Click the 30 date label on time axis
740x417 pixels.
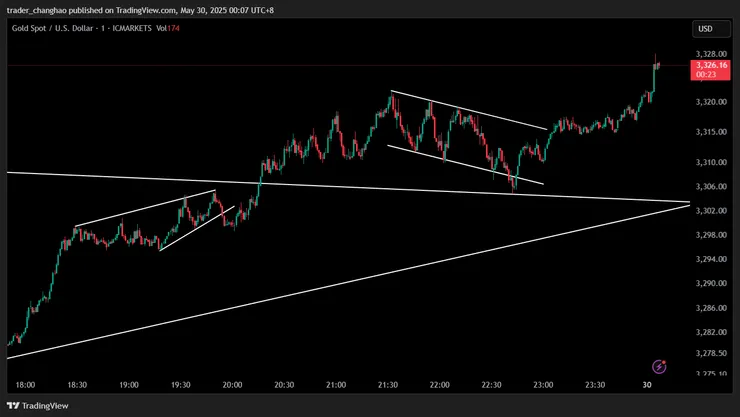pyautogui.click(x=647, y=385)
